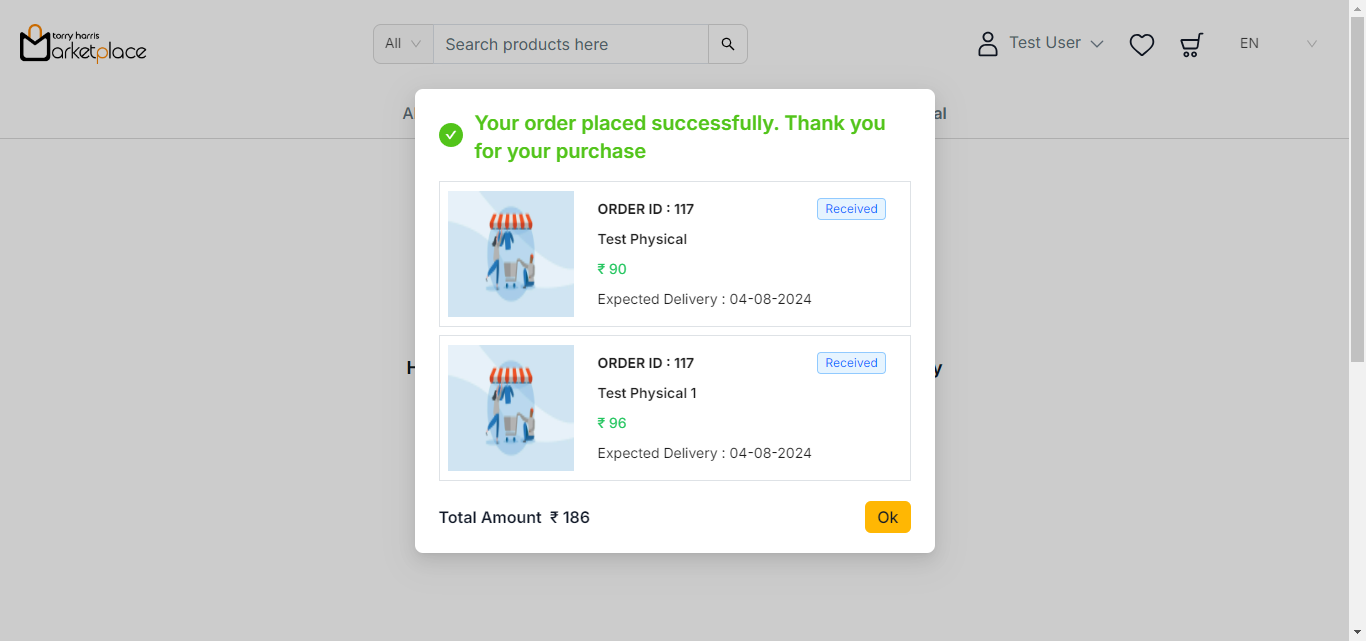Focus the Search products here field
Screen dimensions: 1366x641
tap(571, 44)
